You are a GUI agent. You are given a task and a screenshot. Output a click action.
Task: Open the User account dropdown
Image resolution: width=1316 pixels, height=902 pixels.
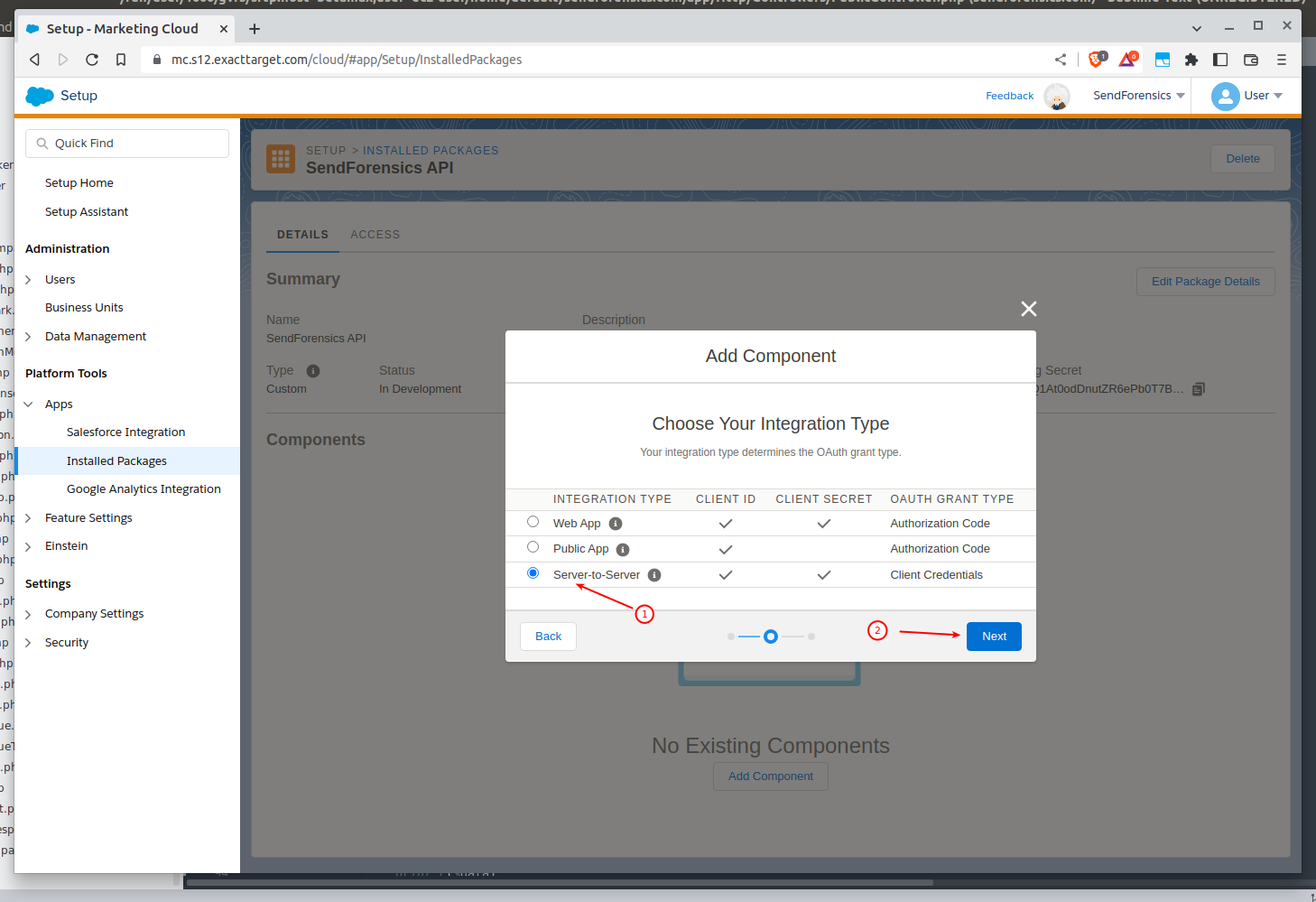coord(1264,96)
